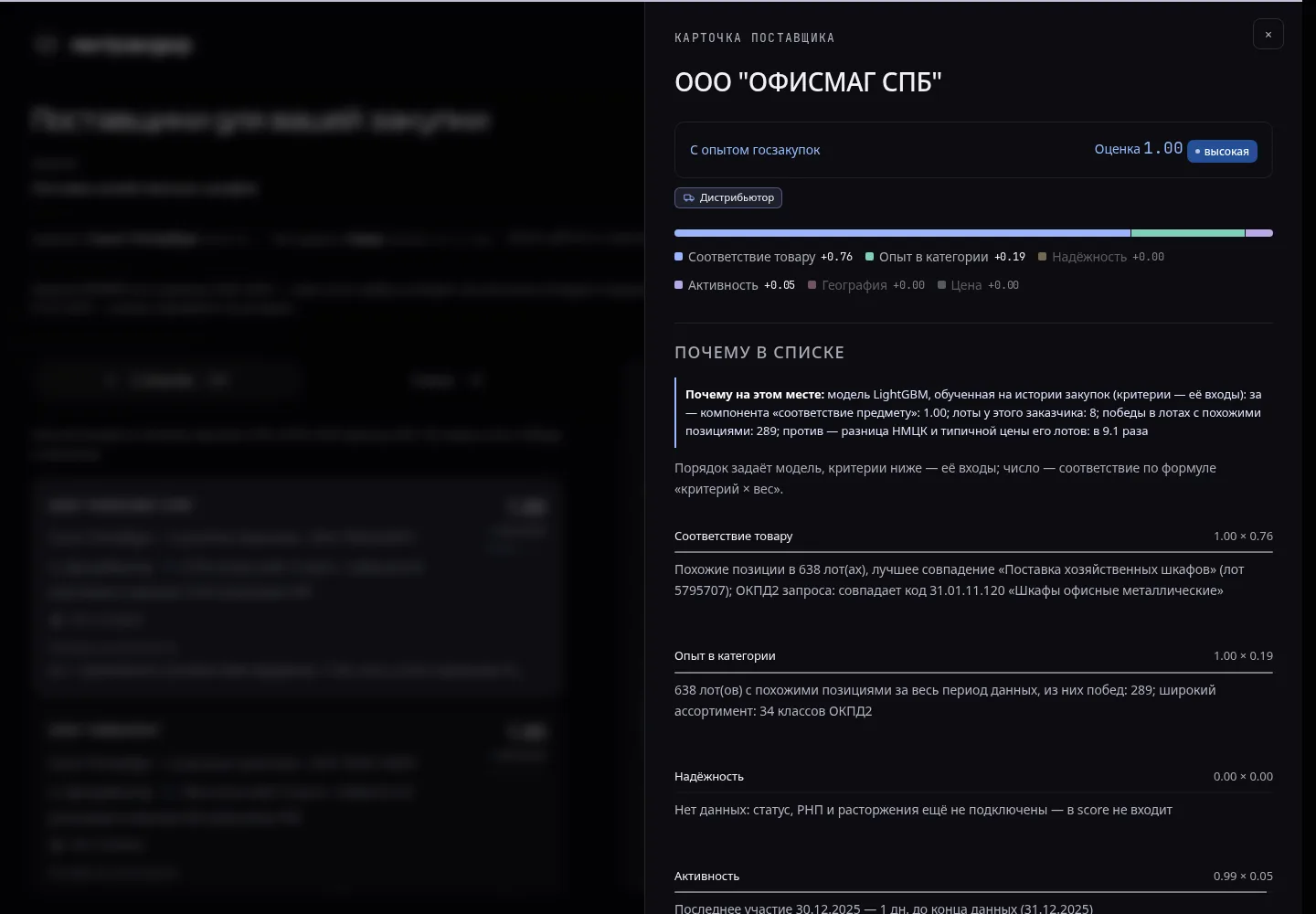This screenshot has width=1316, height=914.
Task: Click the Надёжность +0.00 legend item
Action: tap(1101, 257)
